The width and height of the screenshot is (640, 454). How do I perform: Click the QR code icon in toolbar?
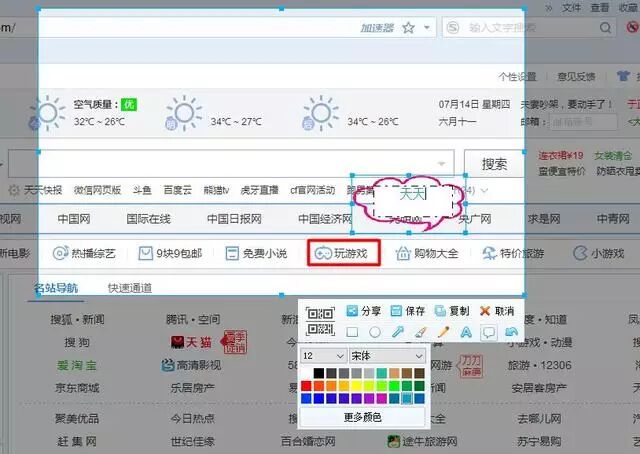[x=320, y=322]
